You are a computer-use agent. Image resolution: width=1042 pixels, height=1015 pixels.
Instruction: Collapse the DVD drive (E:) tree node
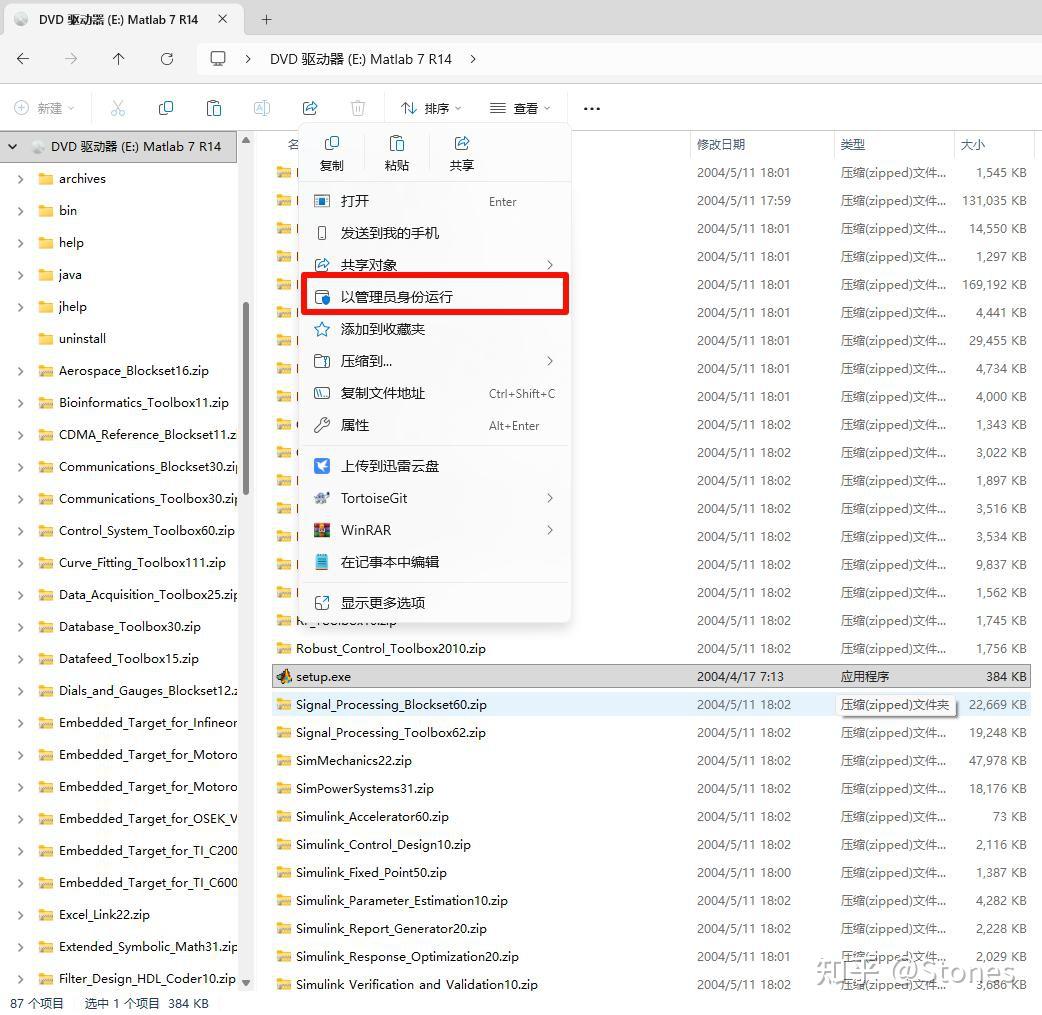pos(13,147)
